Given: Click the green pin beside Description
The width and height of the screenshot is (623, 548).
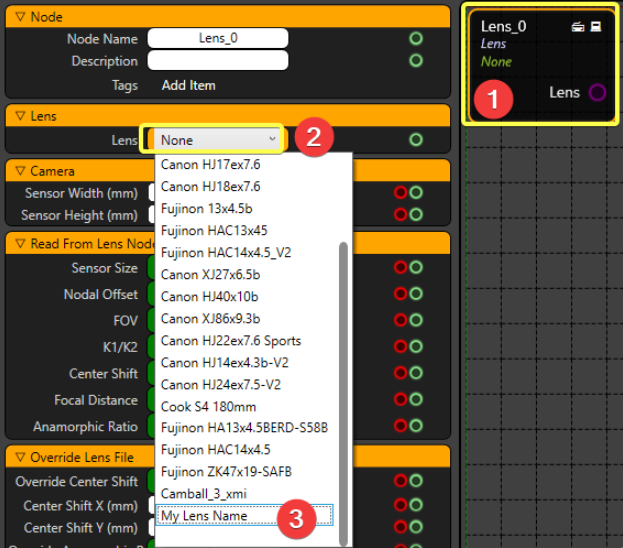Looking at the screenshot, I should tap(416, 61).
